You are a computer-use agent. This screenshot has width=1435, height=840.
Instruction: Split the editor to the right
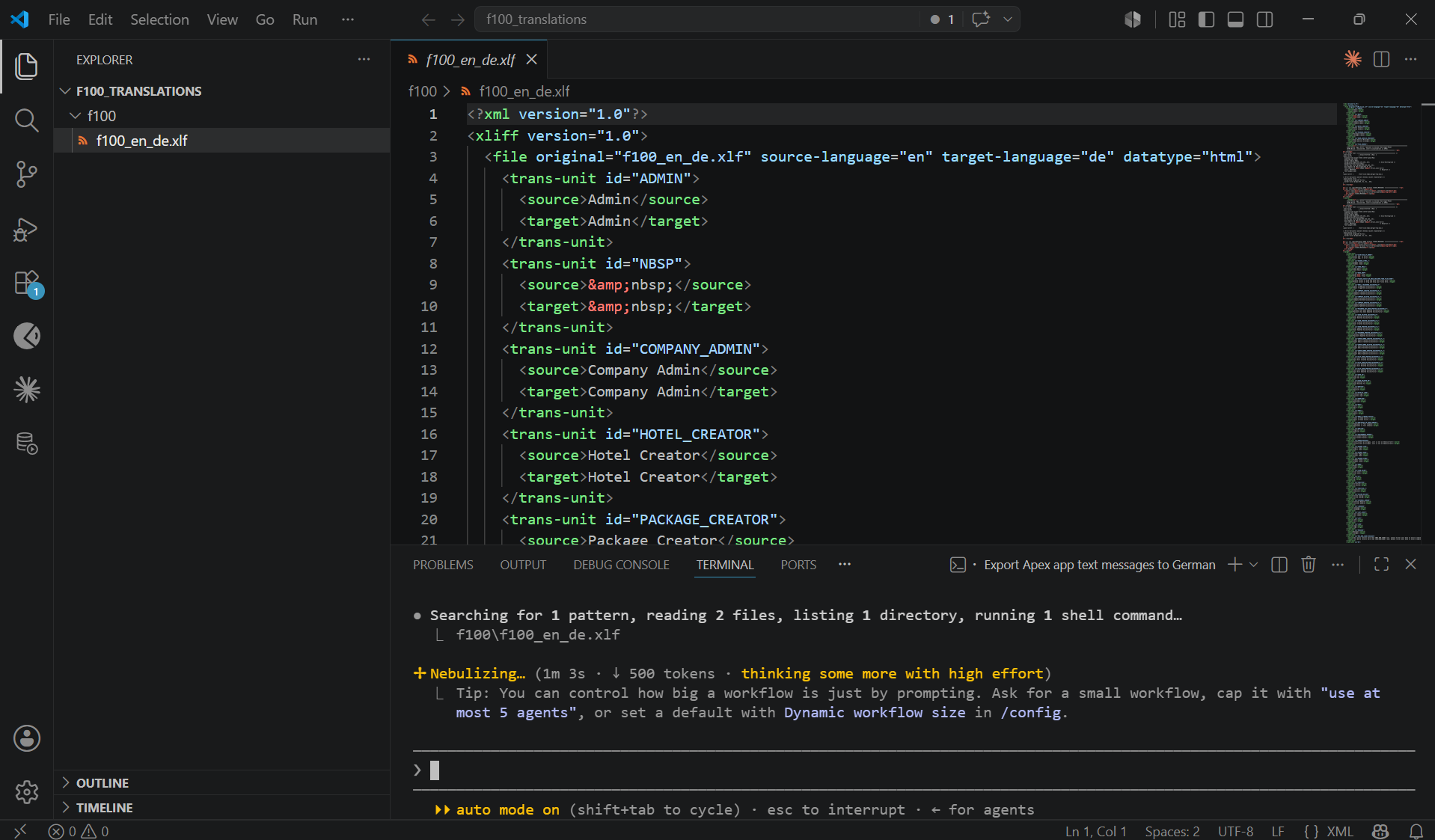pyautogui.click(x=1381, y=59)
